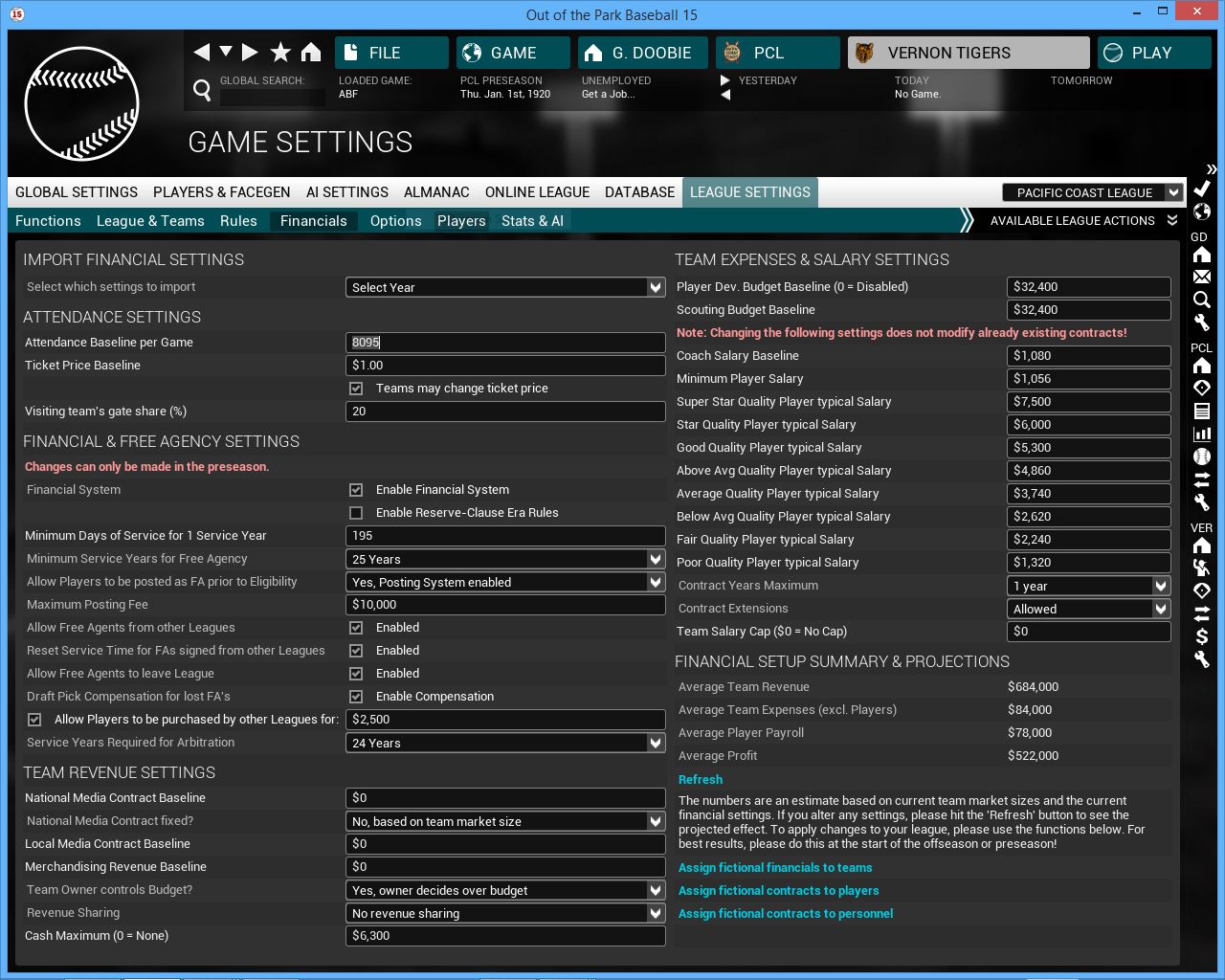The height and width of the screenshot is (980, 1225).
Task: Open the Pacific Coast League selector
Action: coord(1093,192)
